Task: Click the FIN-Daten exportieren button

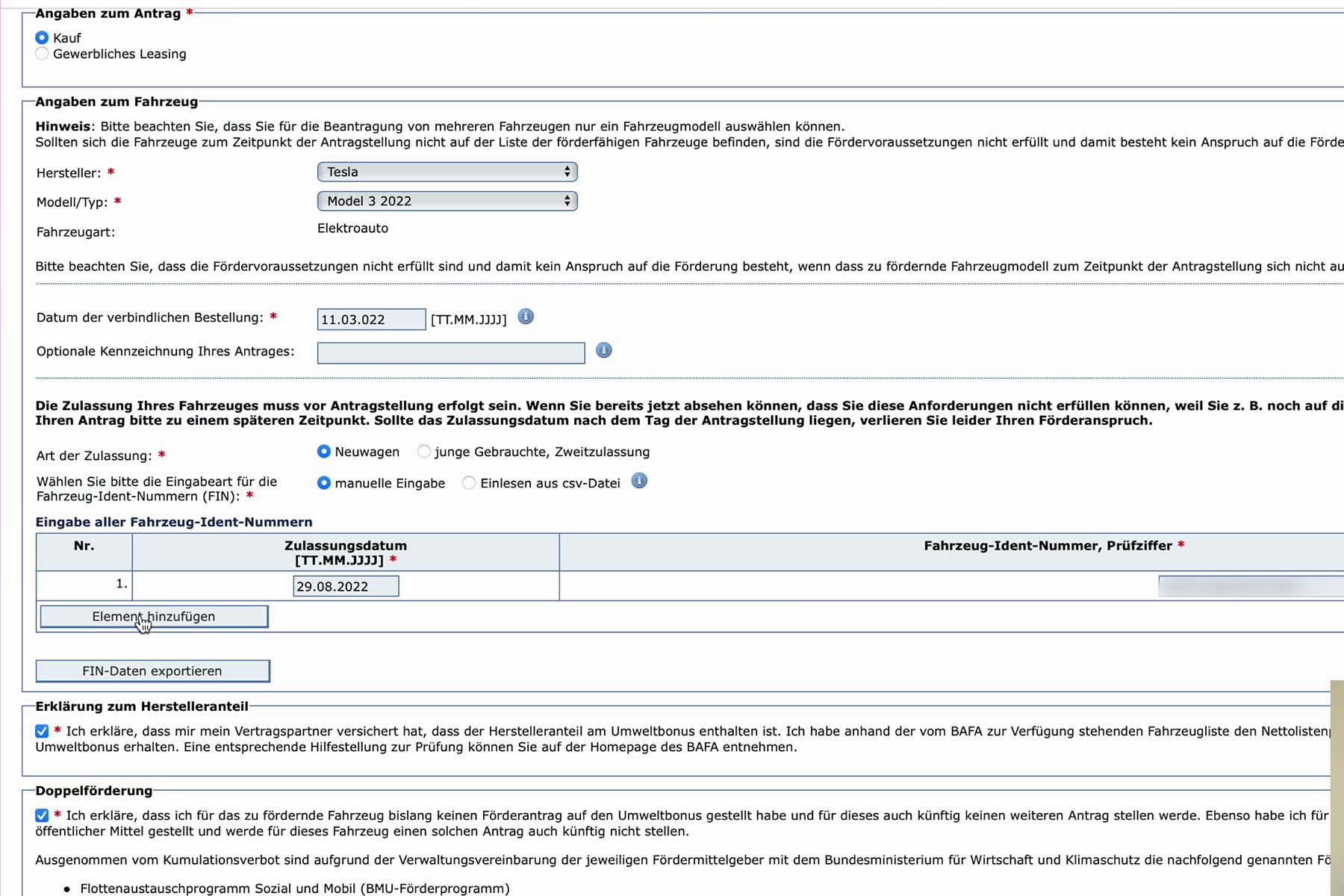Action: pos(152,671)
